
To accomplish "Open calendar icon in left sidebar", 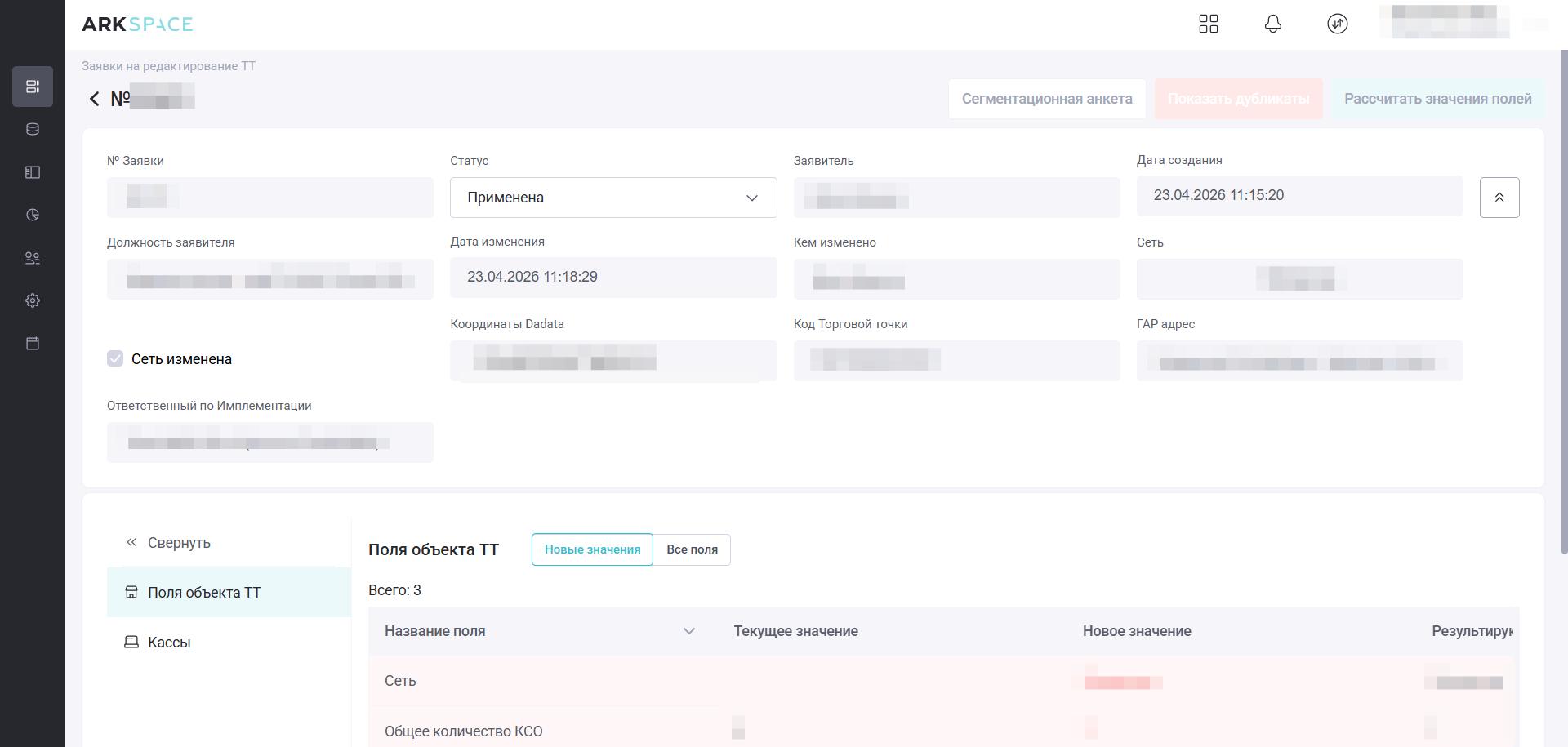I will coord(33,343).
